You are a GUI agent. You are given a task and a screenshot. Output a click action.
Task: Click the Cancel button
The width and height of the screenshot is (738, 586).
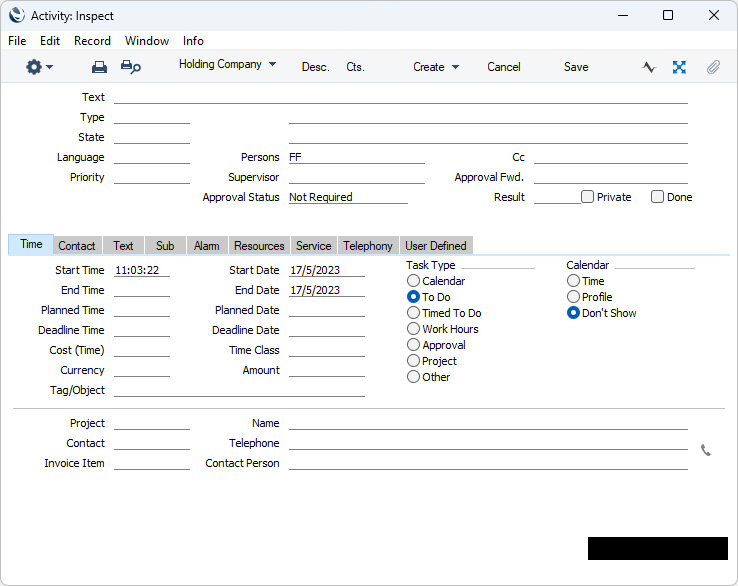[x=504, y=67]
